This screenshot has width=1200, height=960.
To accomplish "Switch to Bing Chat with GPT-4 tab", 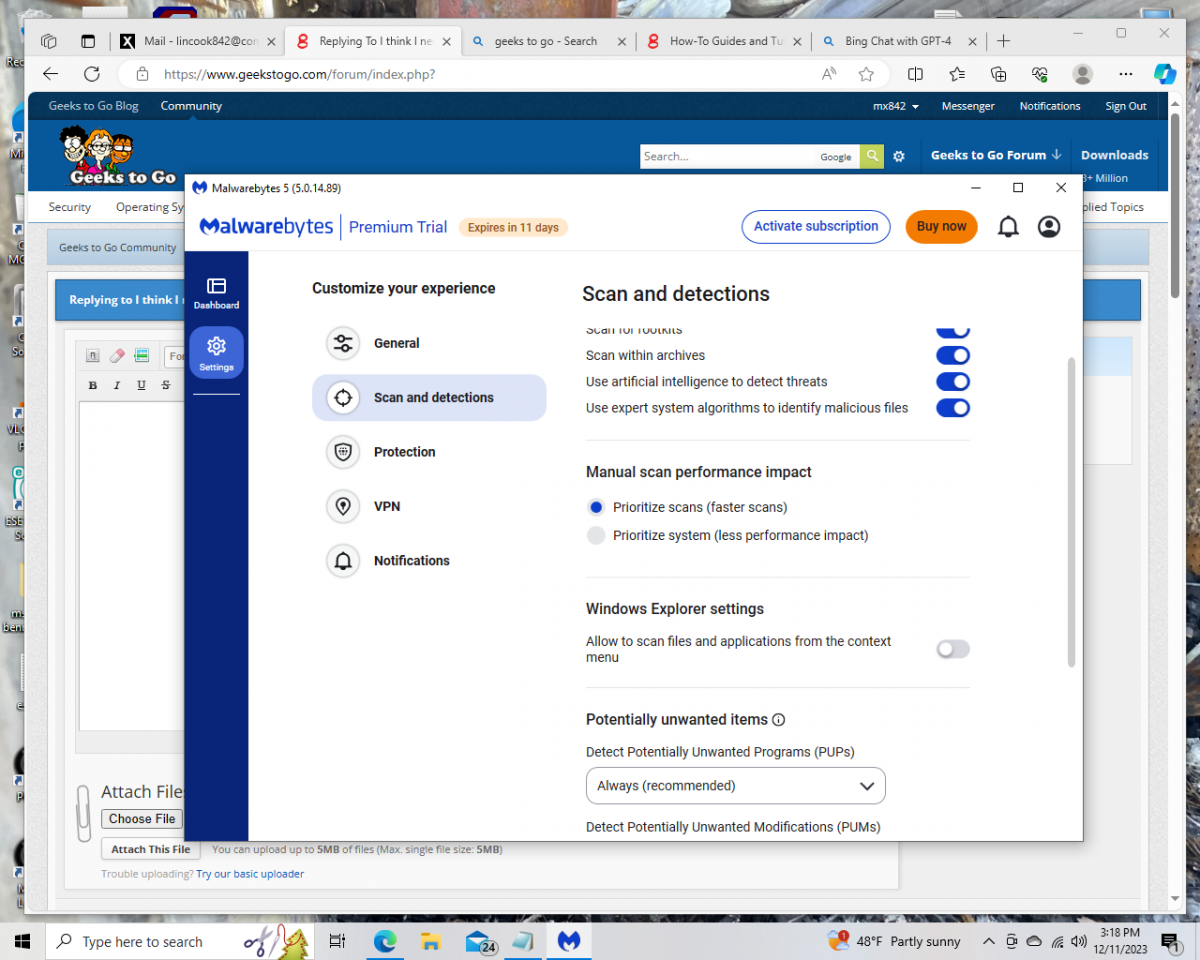I will [898, 41].
